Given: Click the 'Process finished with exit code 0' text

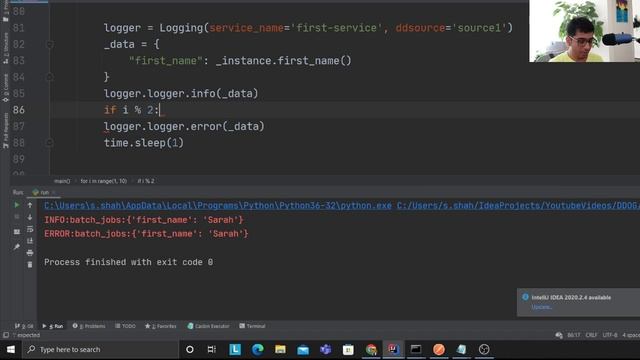Looking at the screenshot, I should 129,262.
